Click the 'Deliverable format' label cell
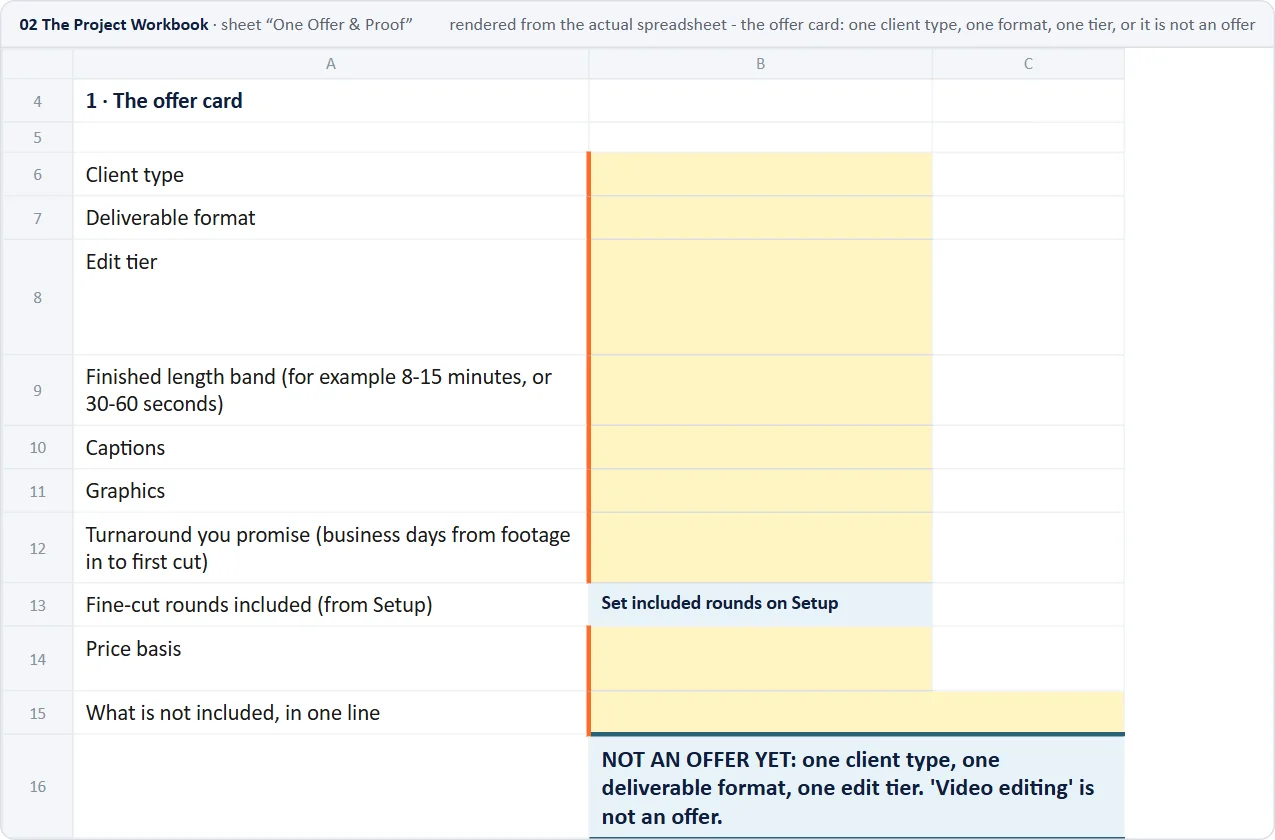This screenshot has width=1275, height=840. tap(331, 218)
